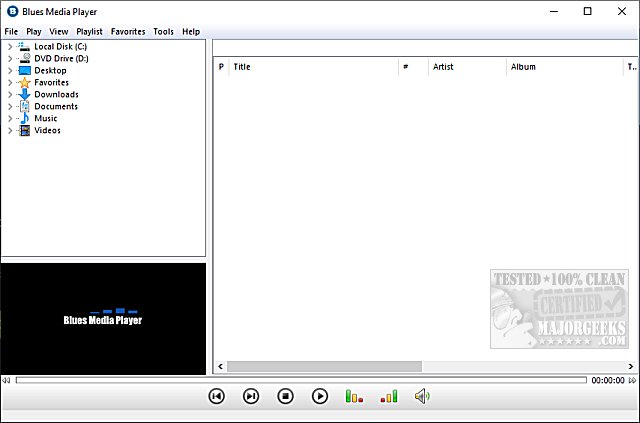Click the playlist scrollbar right arrow
Viewport: 640px width, 423px height.
[x=631, y=366]
